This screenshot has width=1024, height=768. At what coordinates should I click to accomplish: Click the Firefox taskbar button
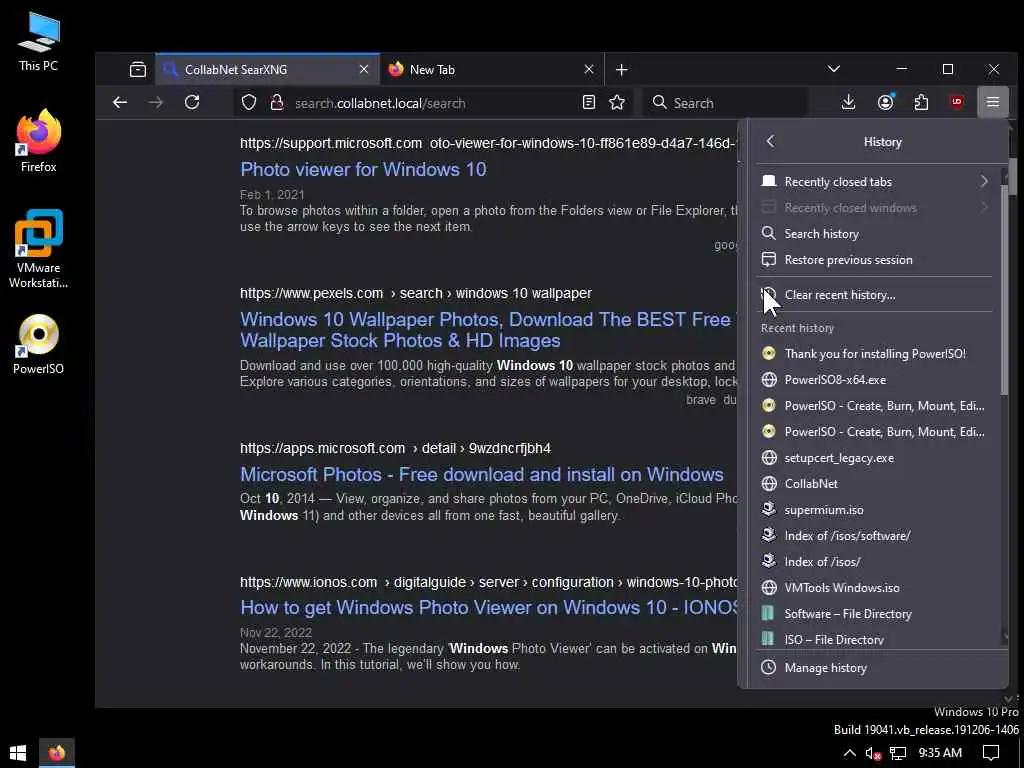[57, 752]
